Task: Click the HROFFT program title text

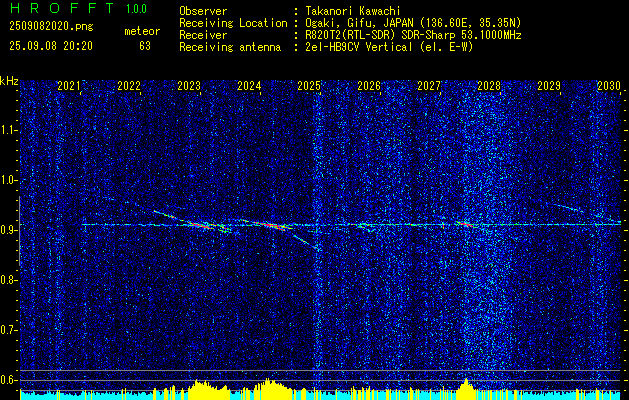Action: 62,8
